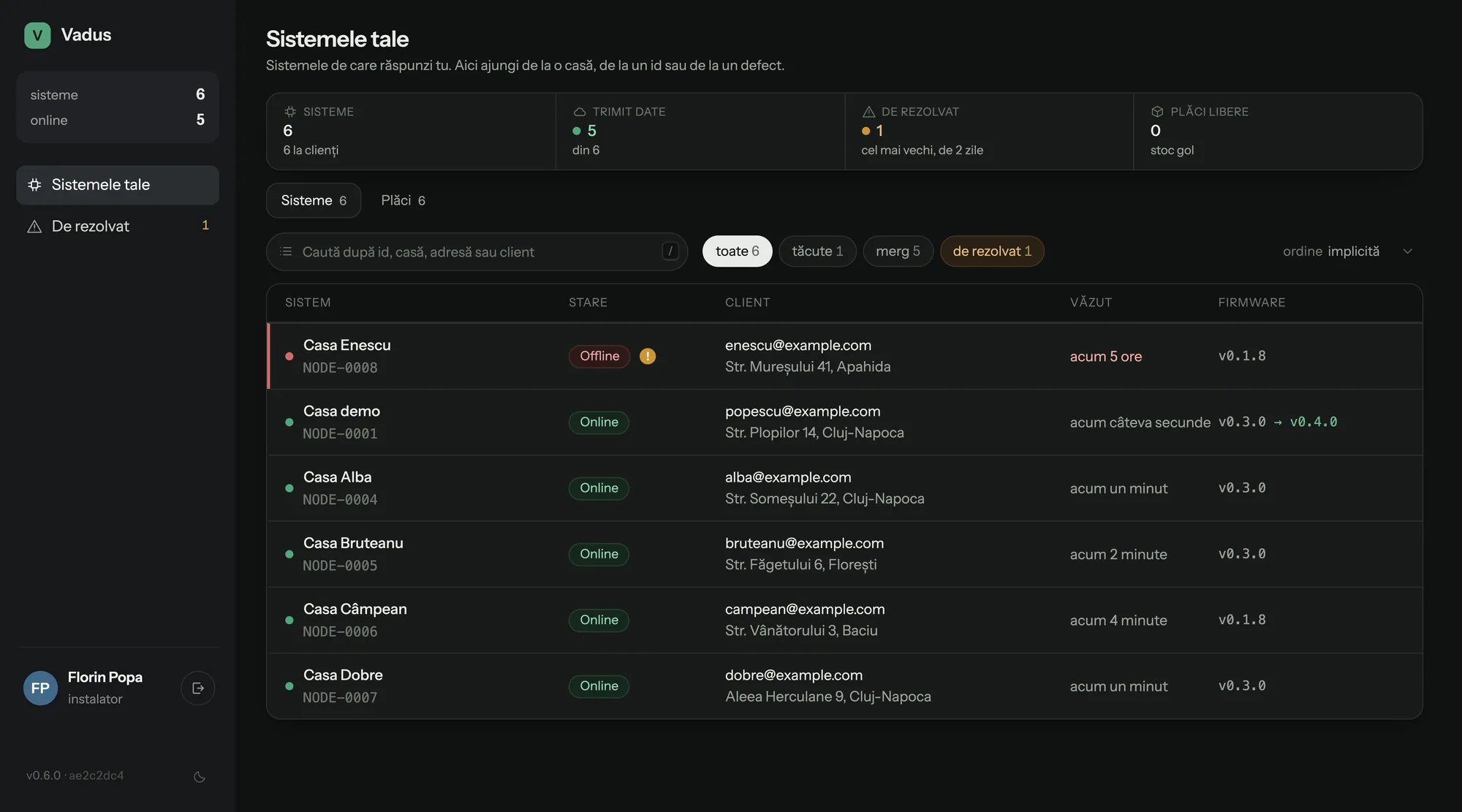Click the FP avatar circle
The image size is (1462, 812).
click(41, 688)
